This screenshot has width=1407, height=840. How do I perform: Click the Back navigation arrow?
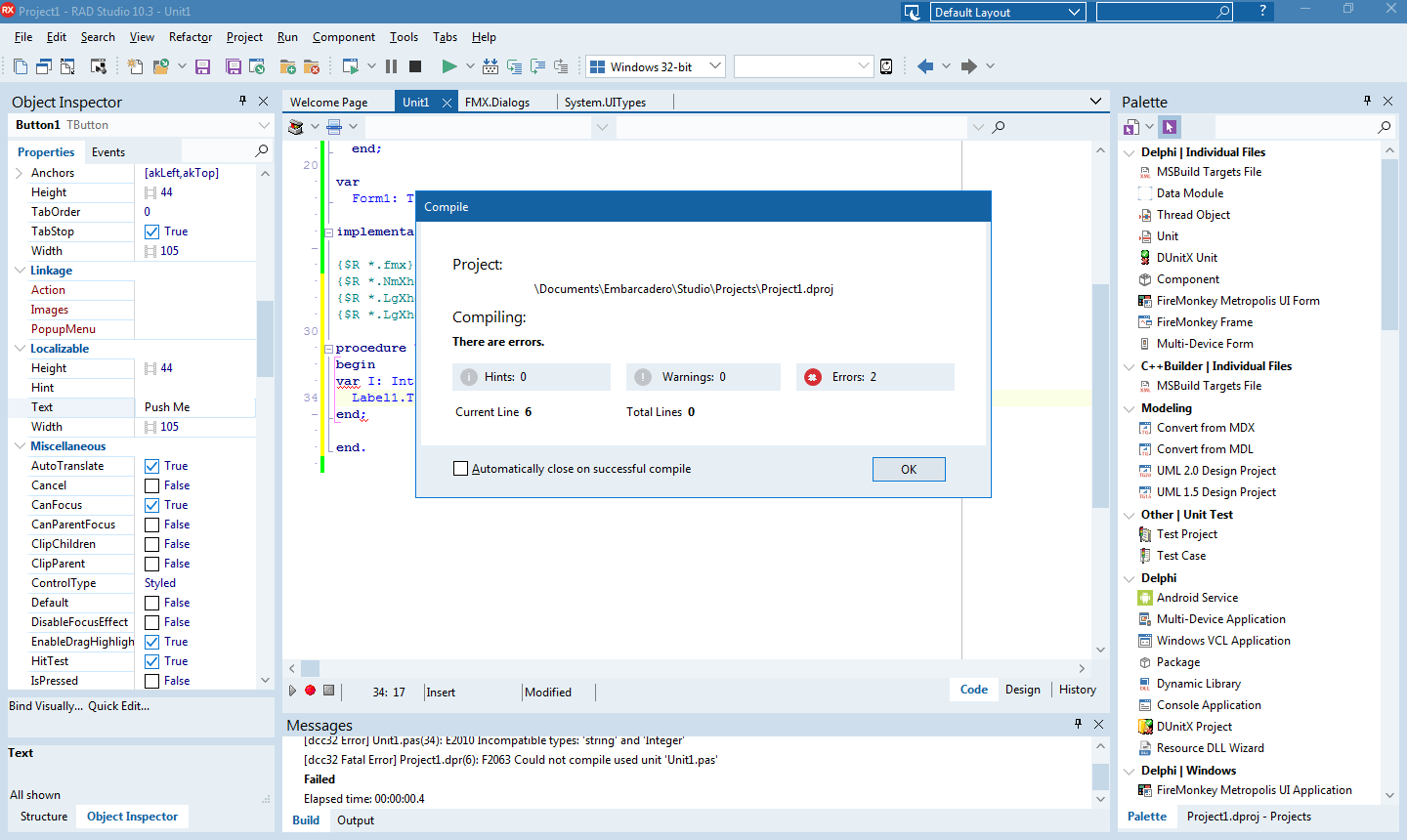pyautogui.click(x=925, y=66)
